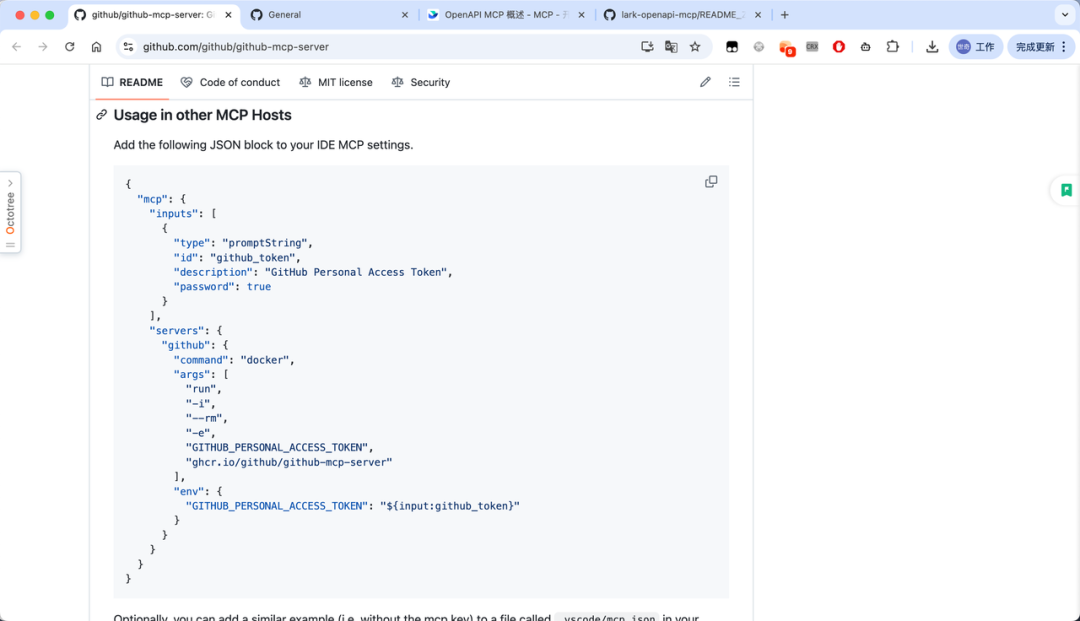Open the 完成更新 Chrome menu

click(1040, 47)
